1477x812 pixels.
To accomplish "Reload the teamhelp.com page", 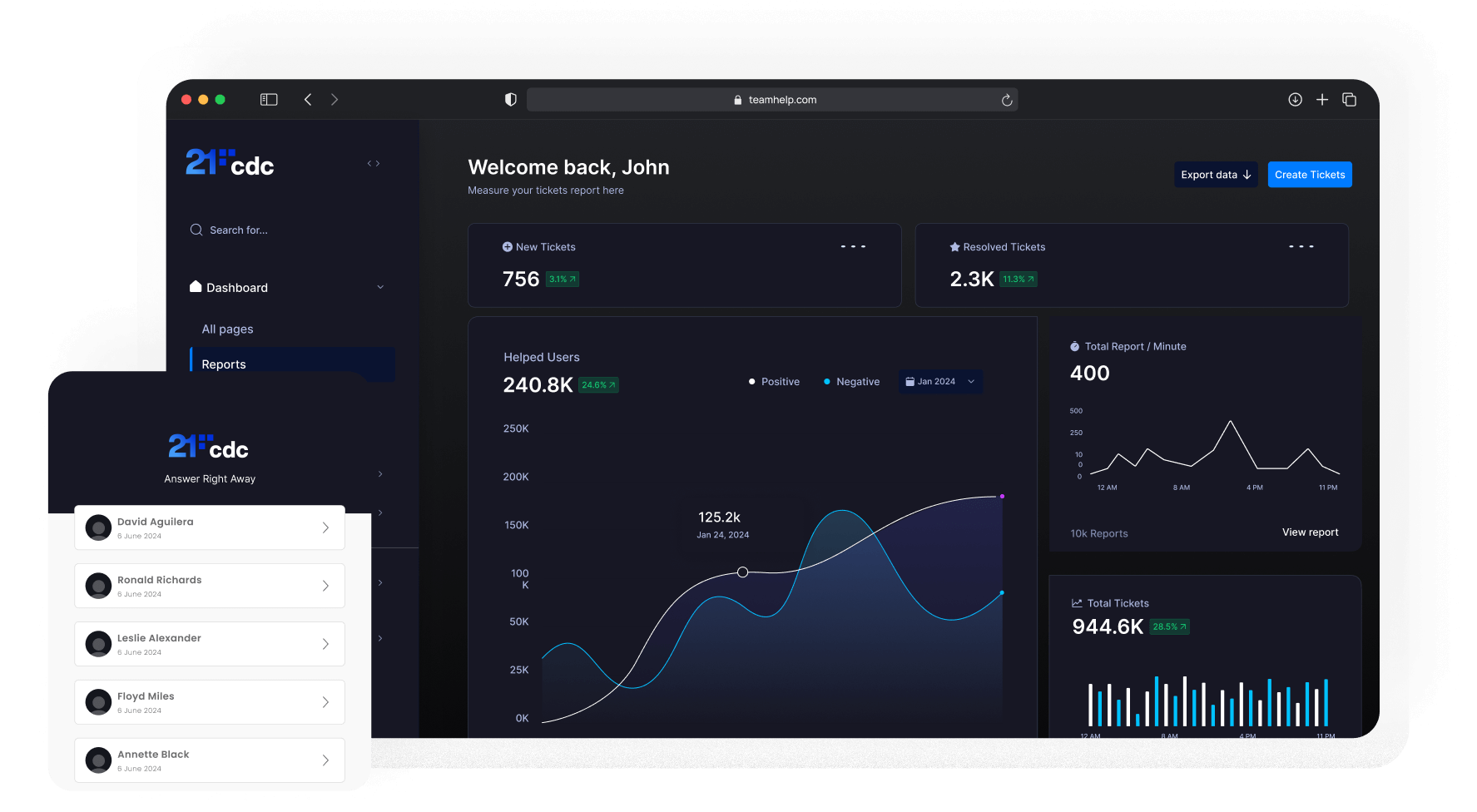I will pos(1007,100).
